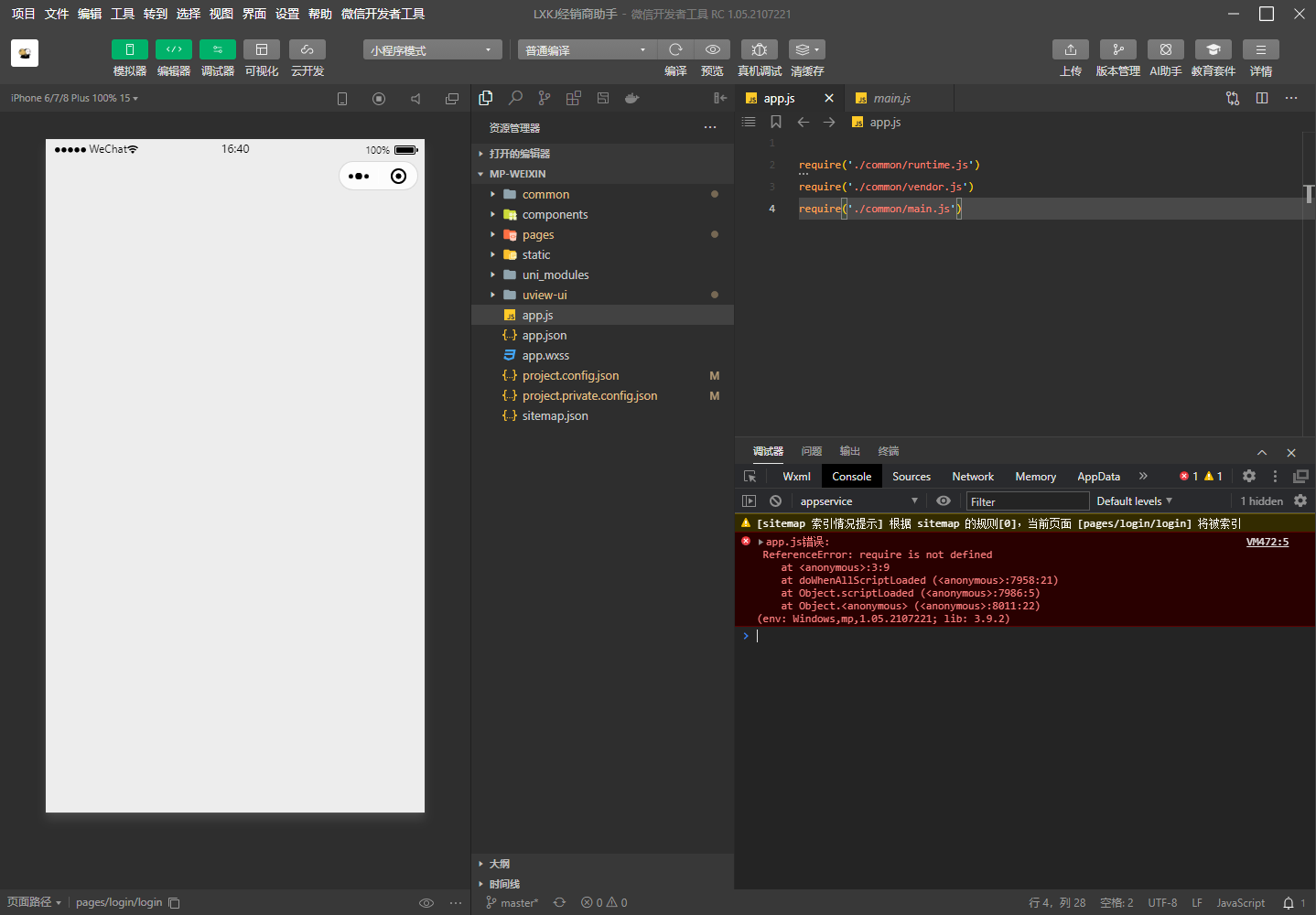Click the compile (编译) refresh icon
The height and width of the screenshot is (915, 1316).
click(675, 49)
